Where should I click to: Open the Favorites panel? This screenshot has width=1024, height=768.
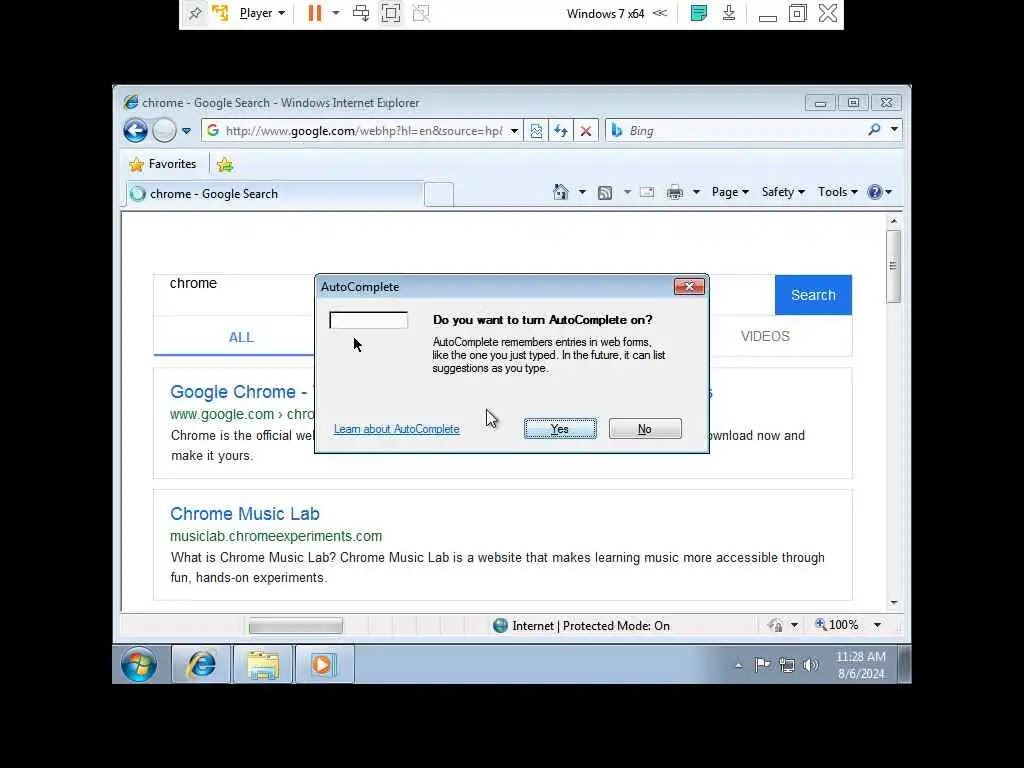click(x=163, y=164)
